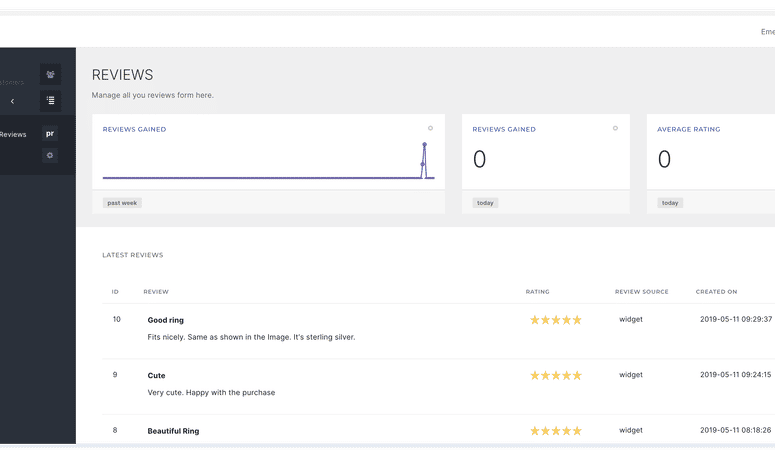775x450 pixels.
Task: Click the options circle on the Reviews Gained chart card
Action: 431,128
